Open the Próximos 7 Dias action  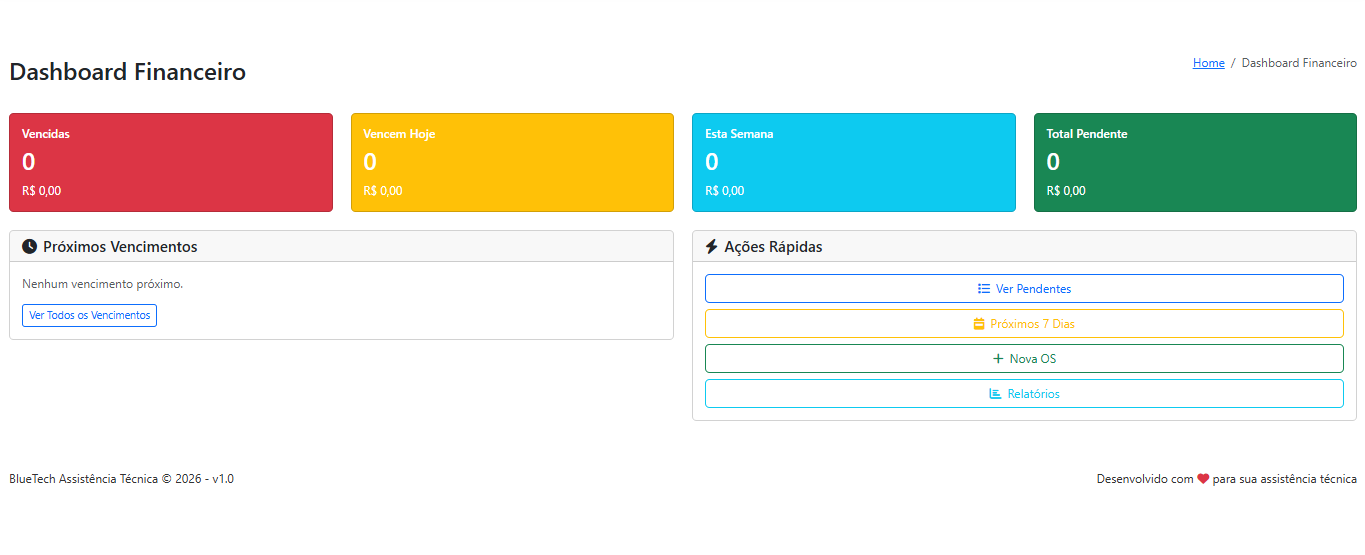point(1024,323)
